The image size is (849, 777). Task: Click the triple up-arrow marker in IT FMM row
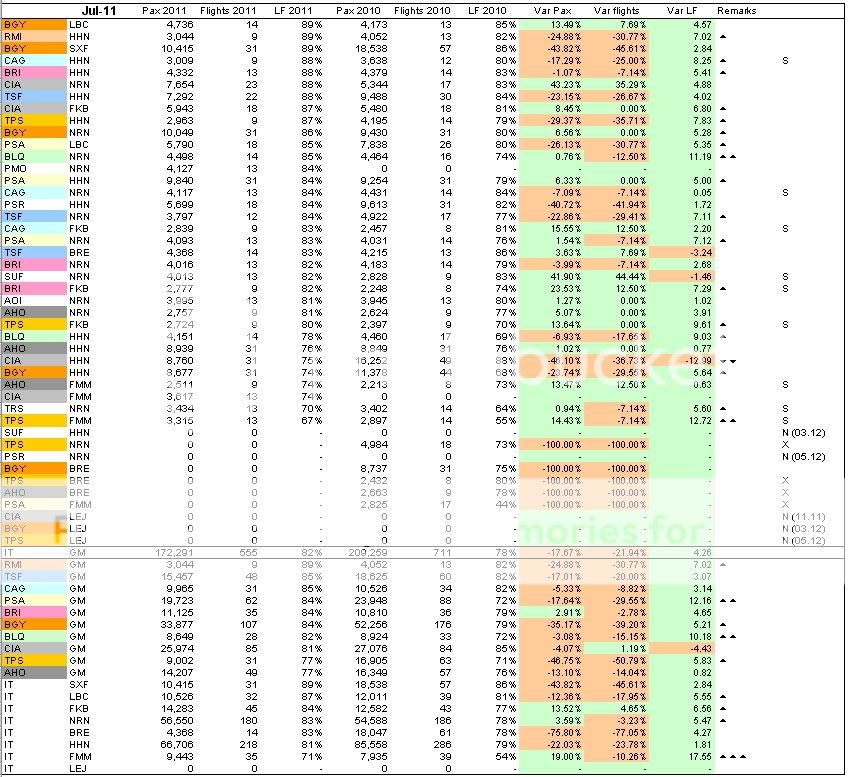[x=732, y=756]
